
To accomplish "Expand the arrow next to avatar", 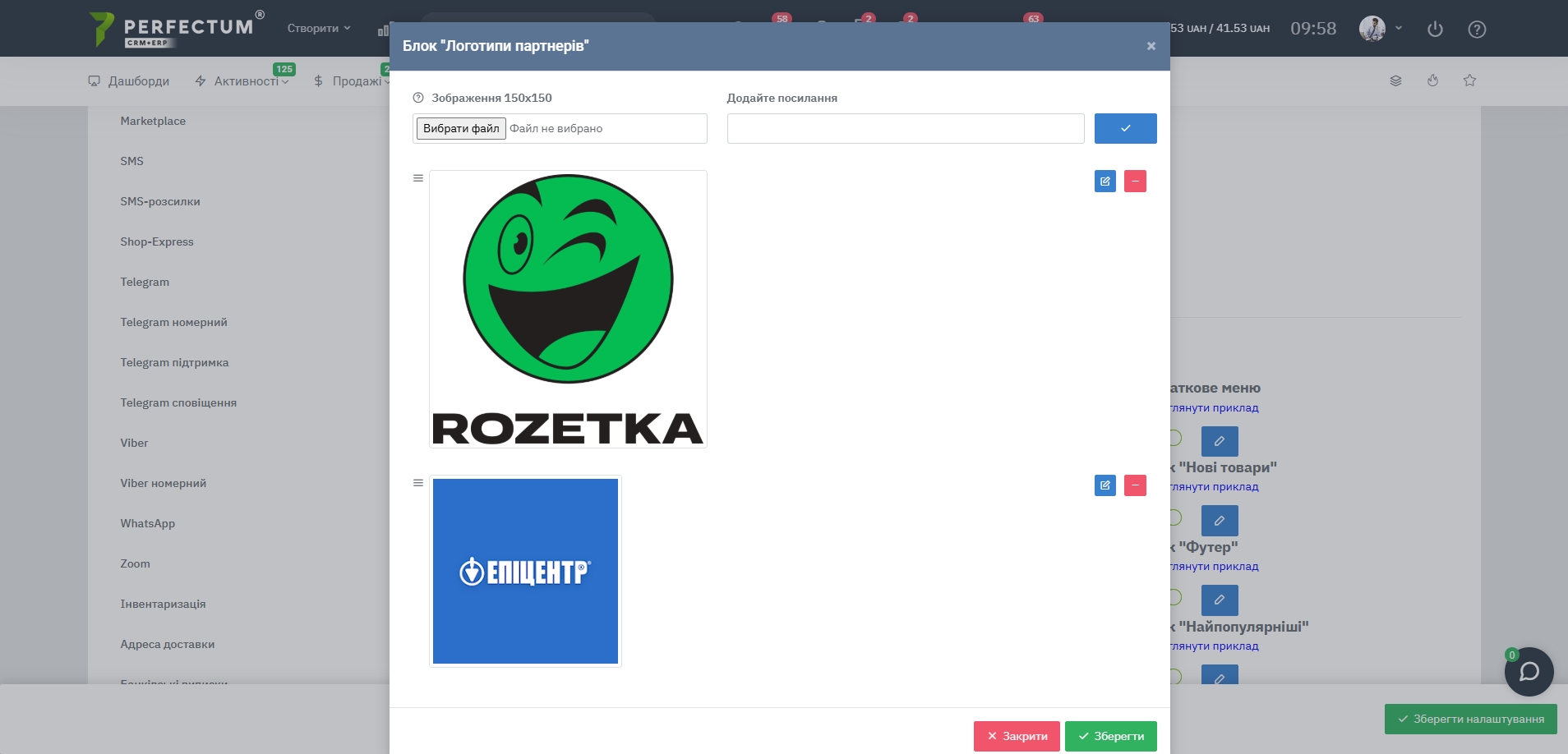I will [1399, 28].
